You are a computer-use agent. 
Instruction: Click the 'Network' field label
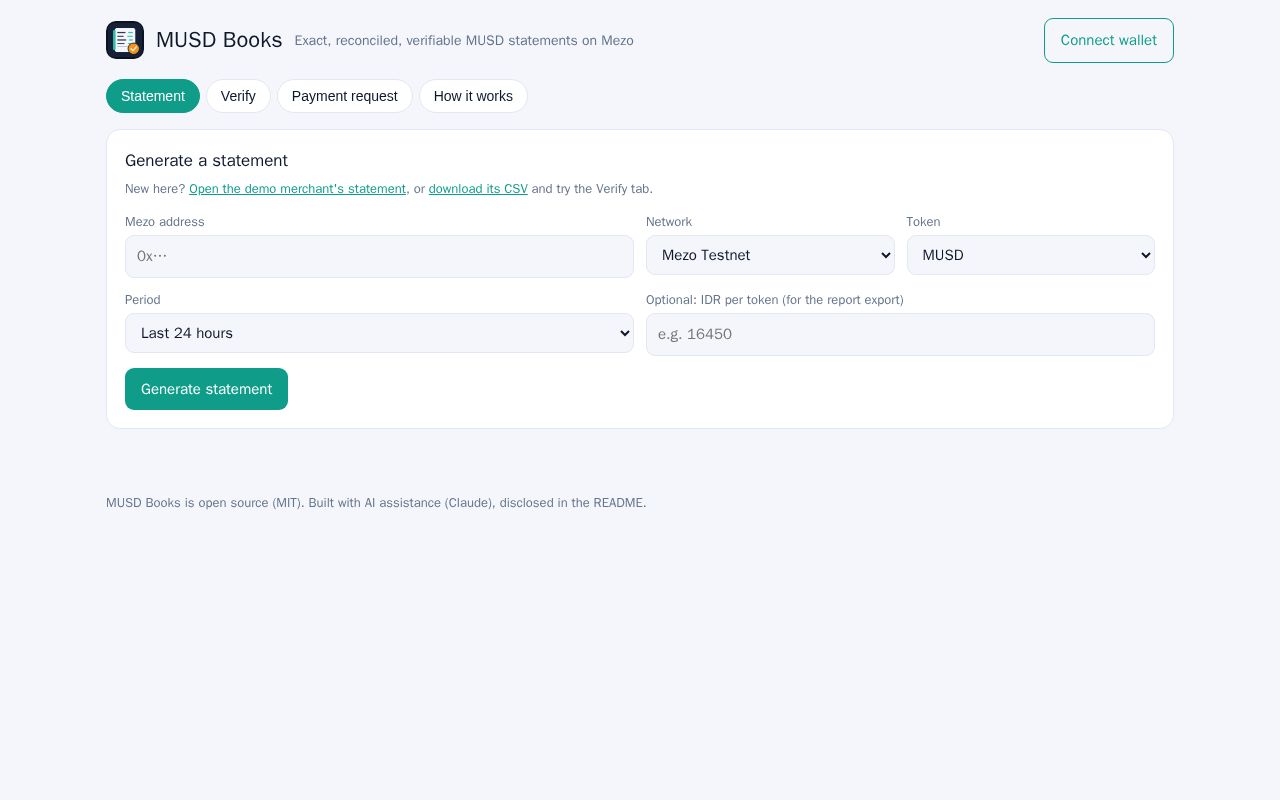(669, 222)
